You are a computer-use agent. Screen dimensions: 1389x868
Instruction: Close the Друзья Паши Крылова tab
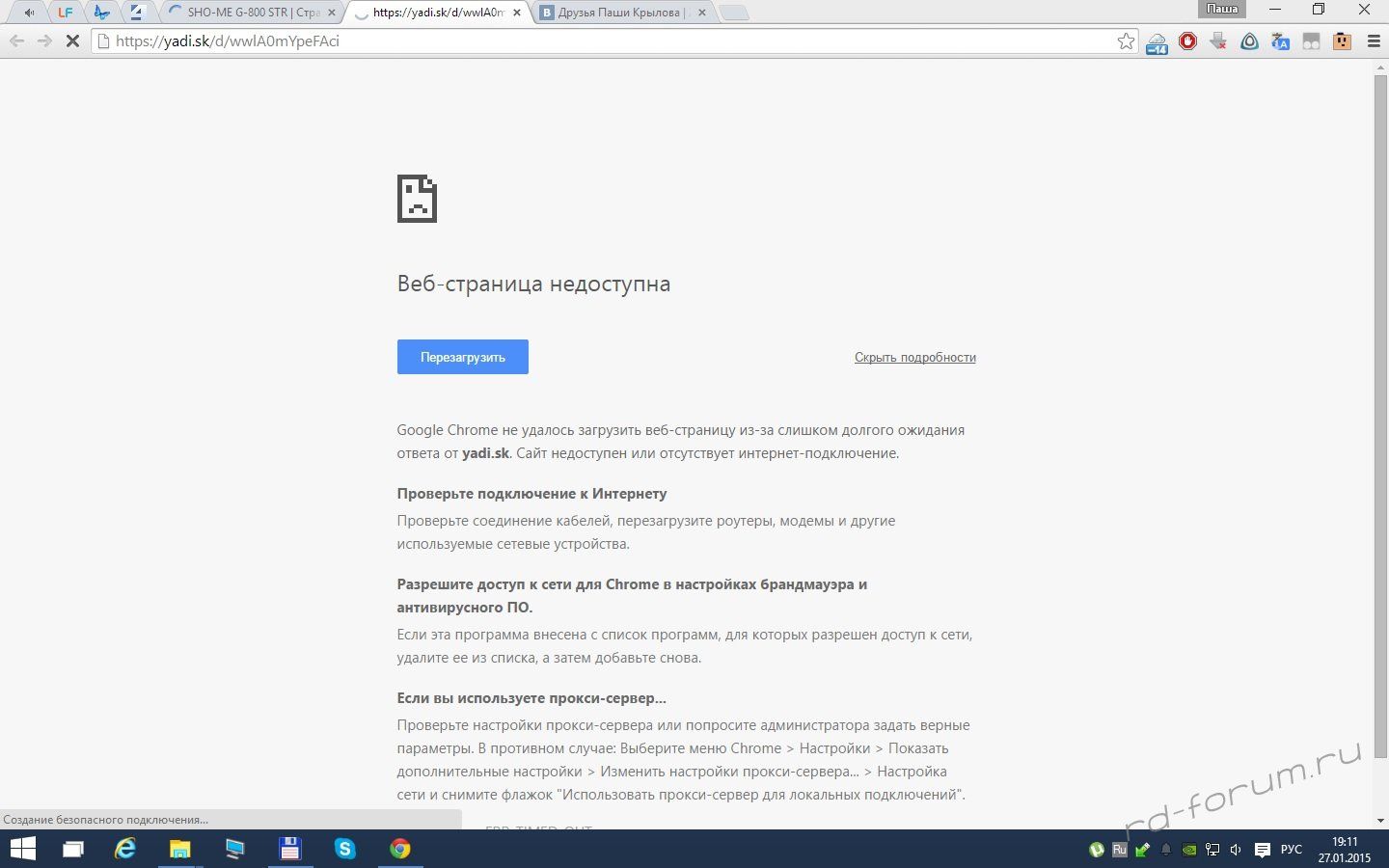(702, 13)
